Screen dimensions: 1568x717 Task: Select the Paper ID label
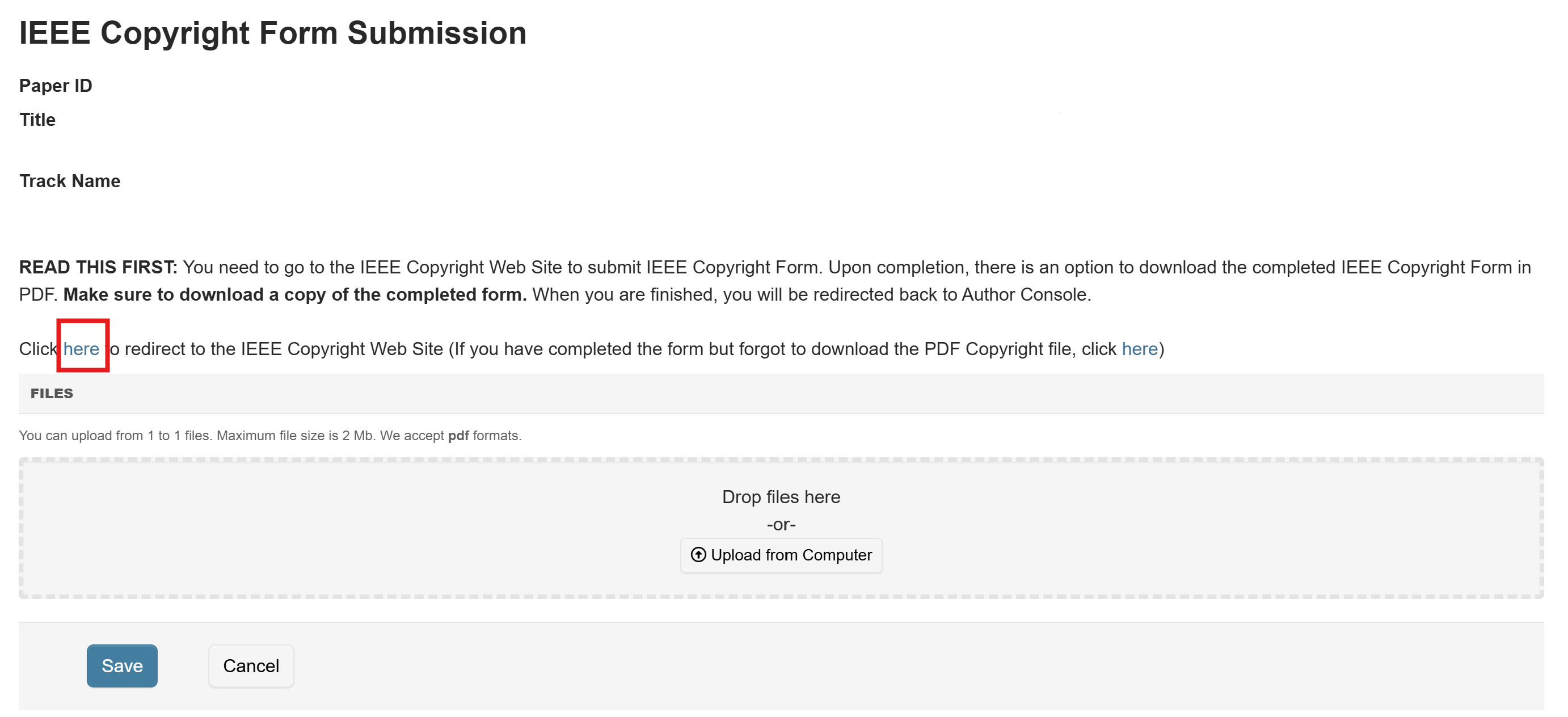point(56,86)
